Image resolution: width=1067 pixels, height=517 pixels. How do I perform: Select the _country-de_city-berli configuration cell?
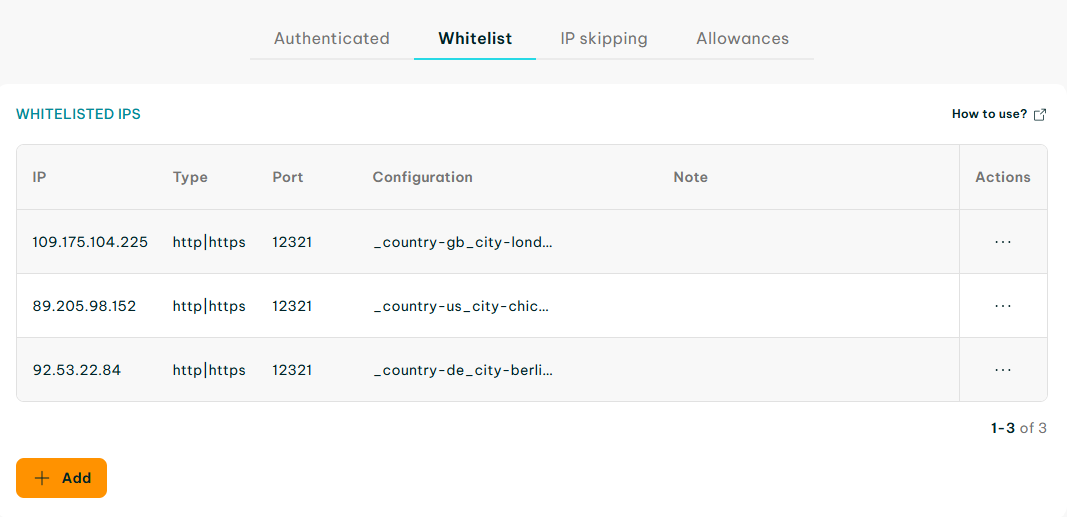click(x=463, y=371)
